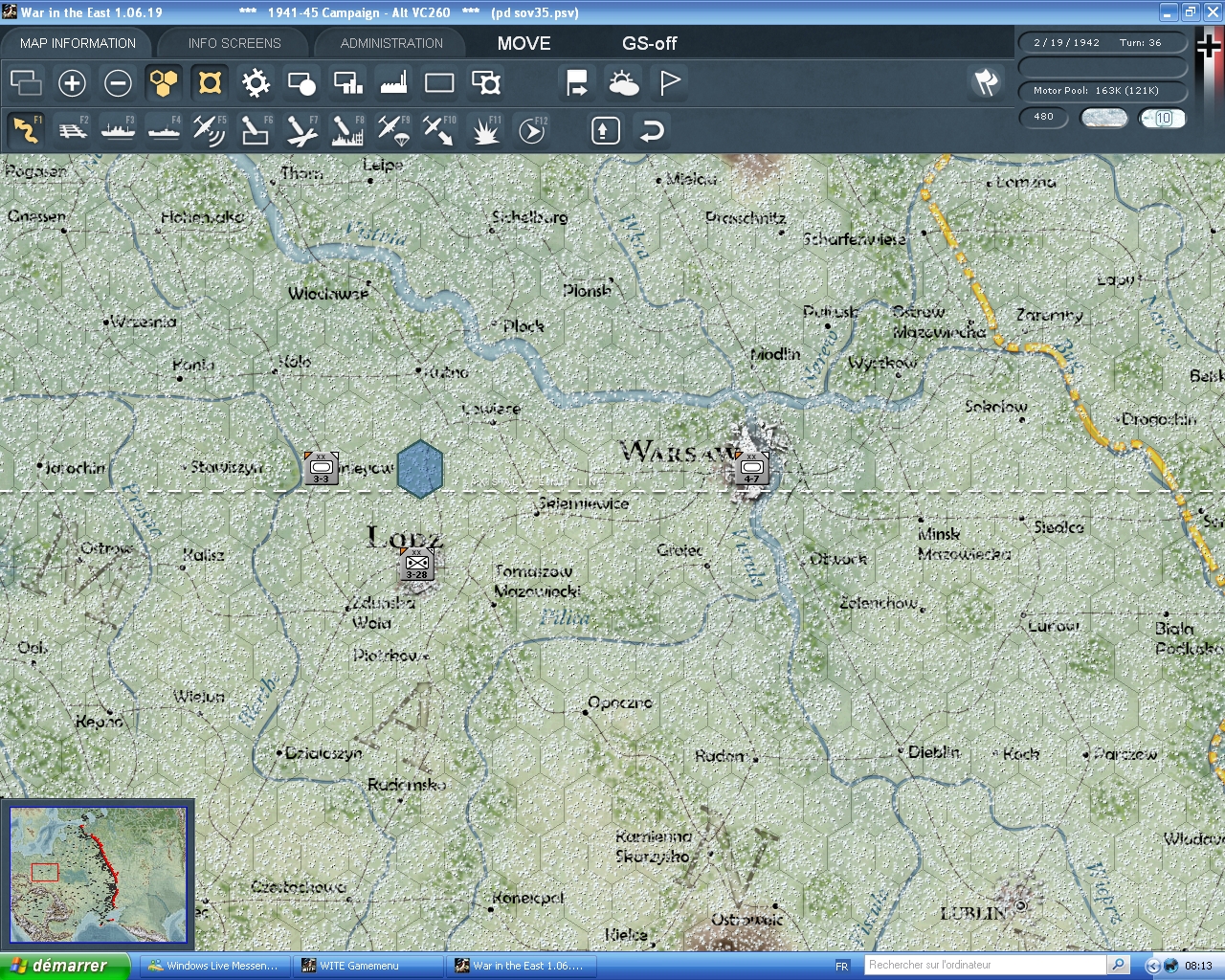The image size is (1225, 980).
Task: Click the undo move arrow icon
Action: click(652, 130)
